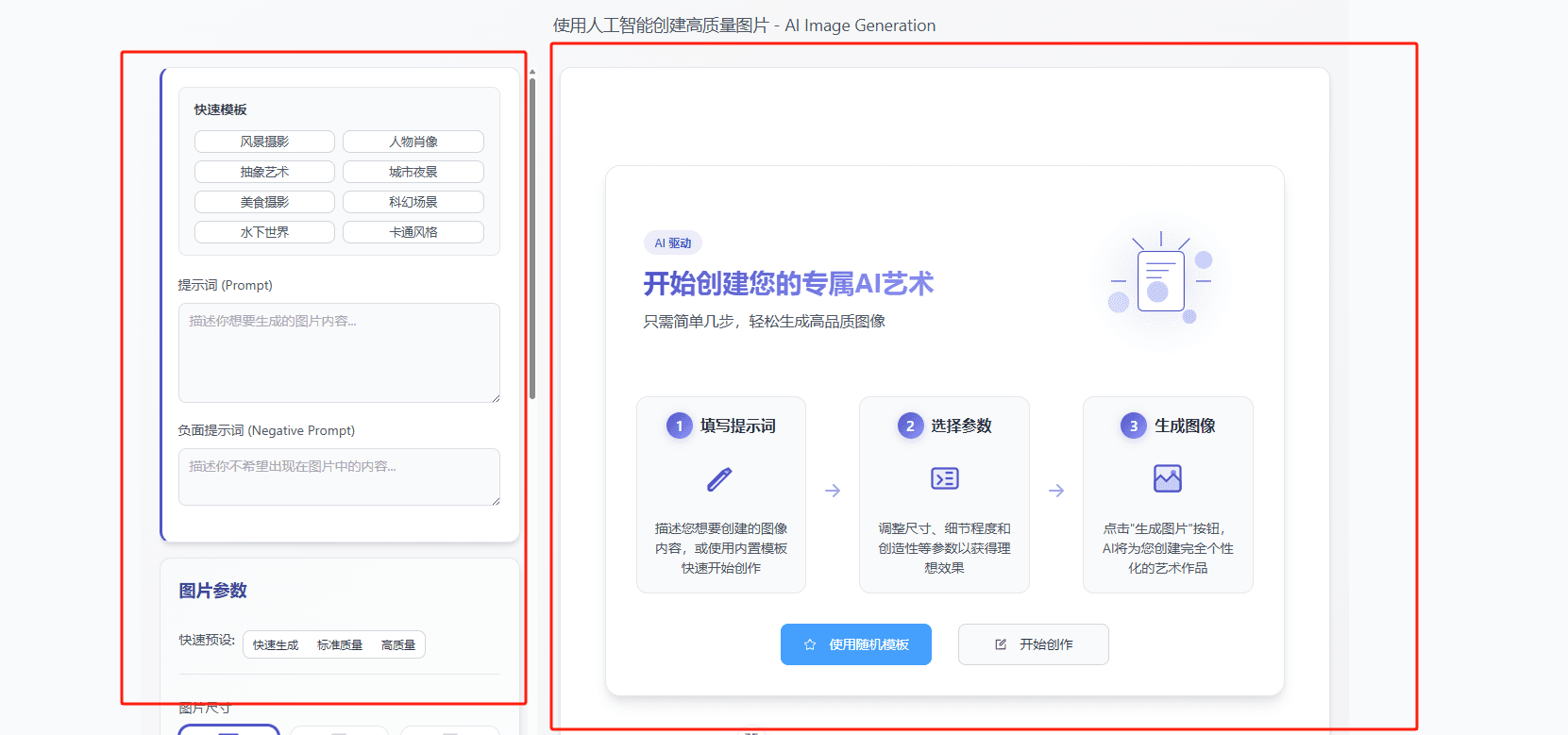
Task: Click the AI 驱动 badge
Action: pyautogui.click(x=673, y=243)
